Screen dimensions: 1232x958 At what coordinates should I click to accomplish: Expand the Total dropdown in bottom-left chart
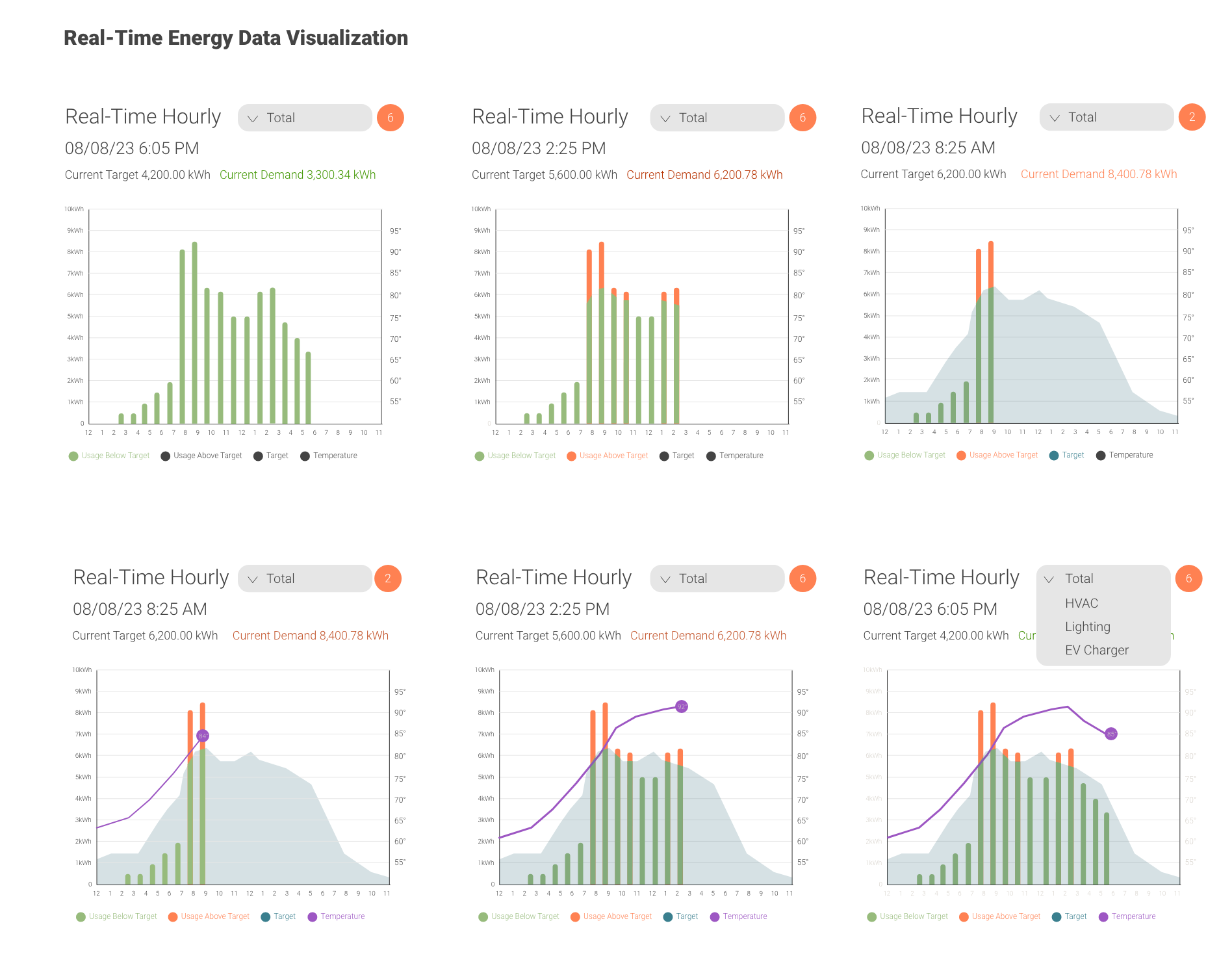[304, 578]
